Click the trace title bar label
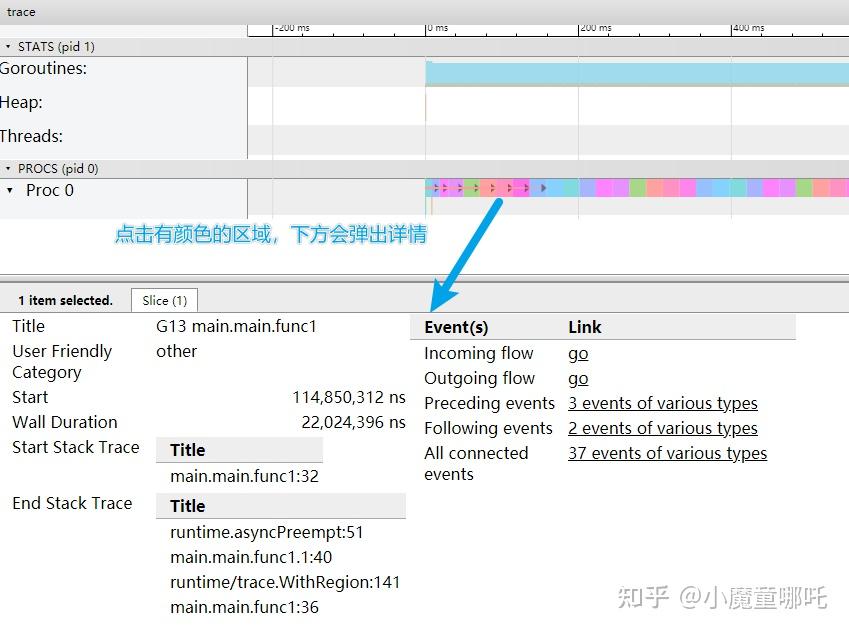Screen dimensions: 849x632 (x=20, y=12)
